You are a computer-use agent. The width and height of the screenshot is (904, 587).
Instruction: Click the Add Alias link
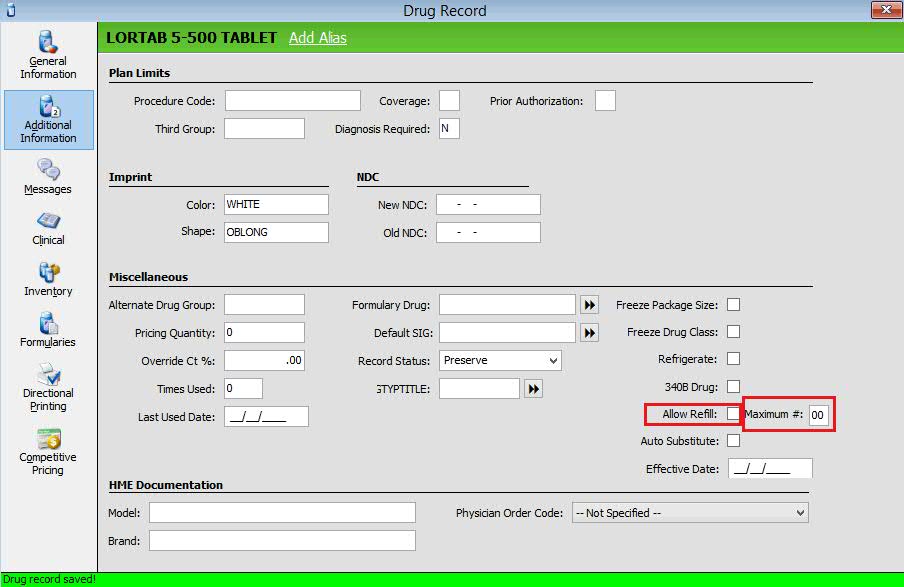[318, 37]
